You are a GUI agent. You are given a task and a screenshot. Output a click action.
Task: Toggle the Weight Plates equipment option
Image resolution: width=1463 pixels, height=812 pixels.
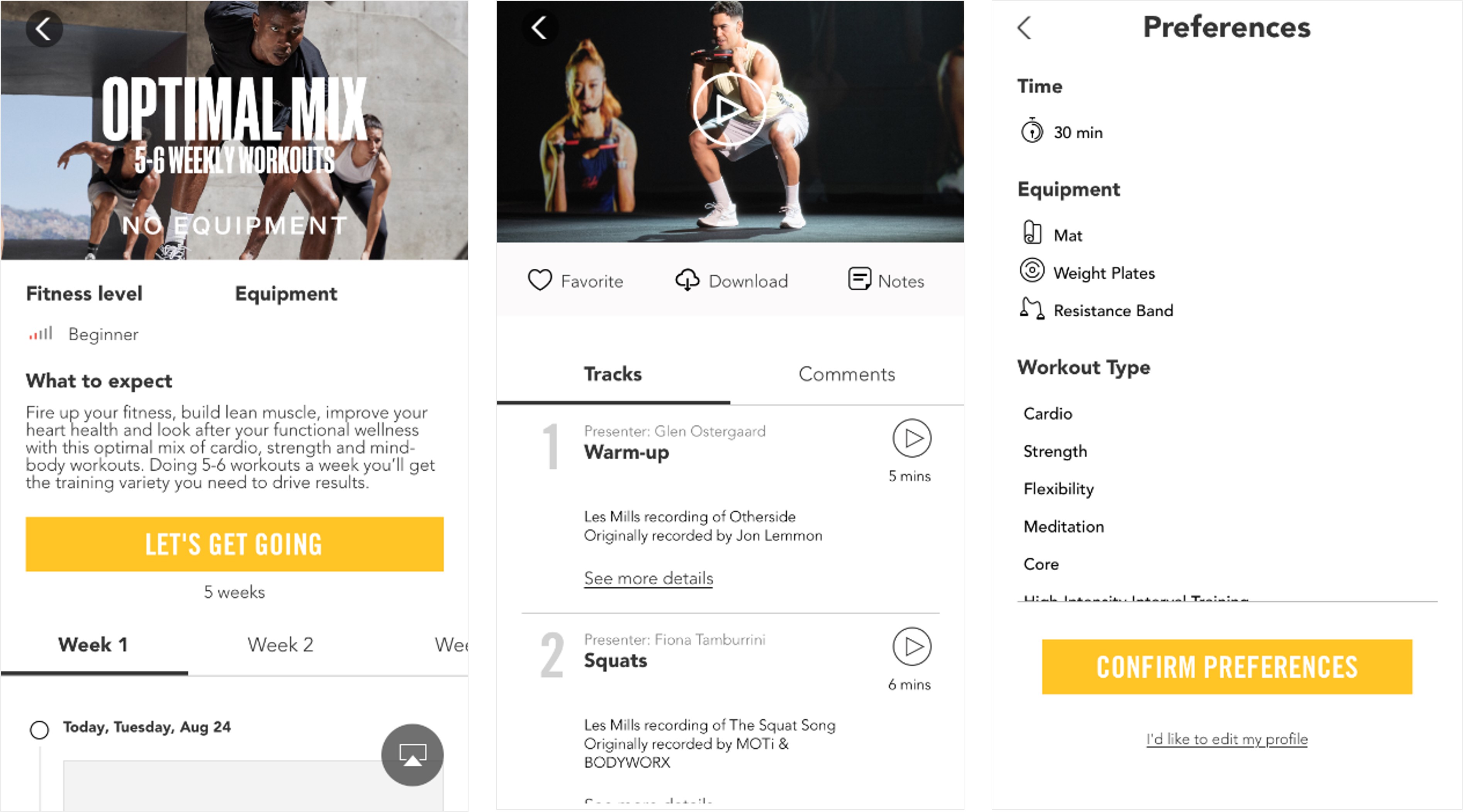pos(1087,272)
